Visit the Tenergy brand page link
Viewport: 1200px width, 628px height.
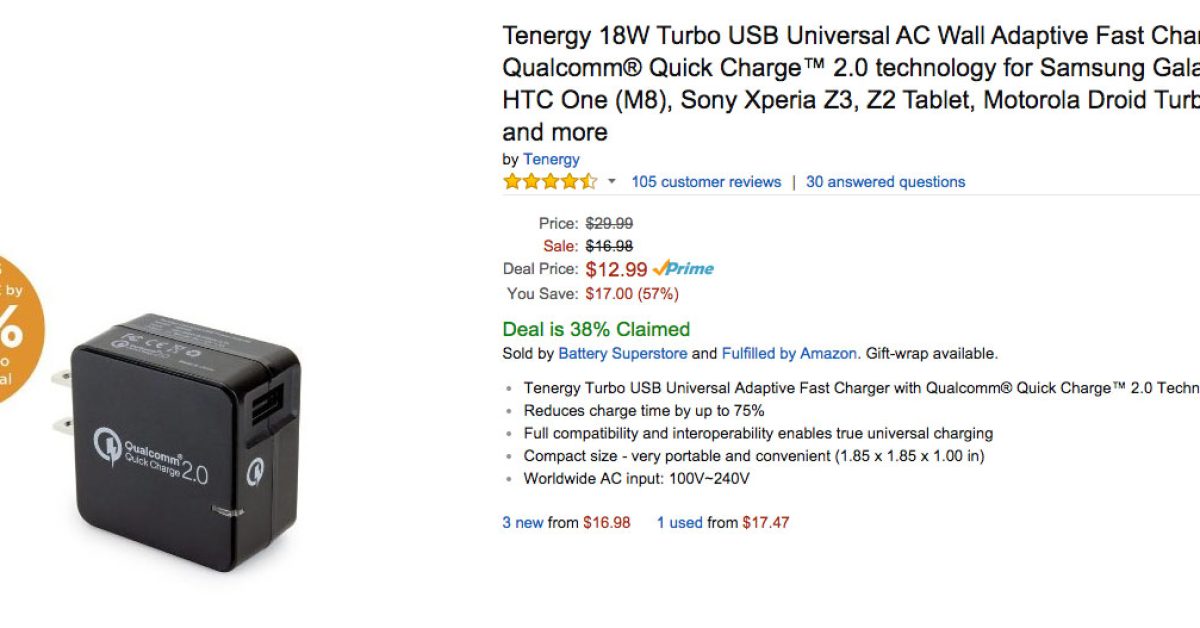(551, 159)
